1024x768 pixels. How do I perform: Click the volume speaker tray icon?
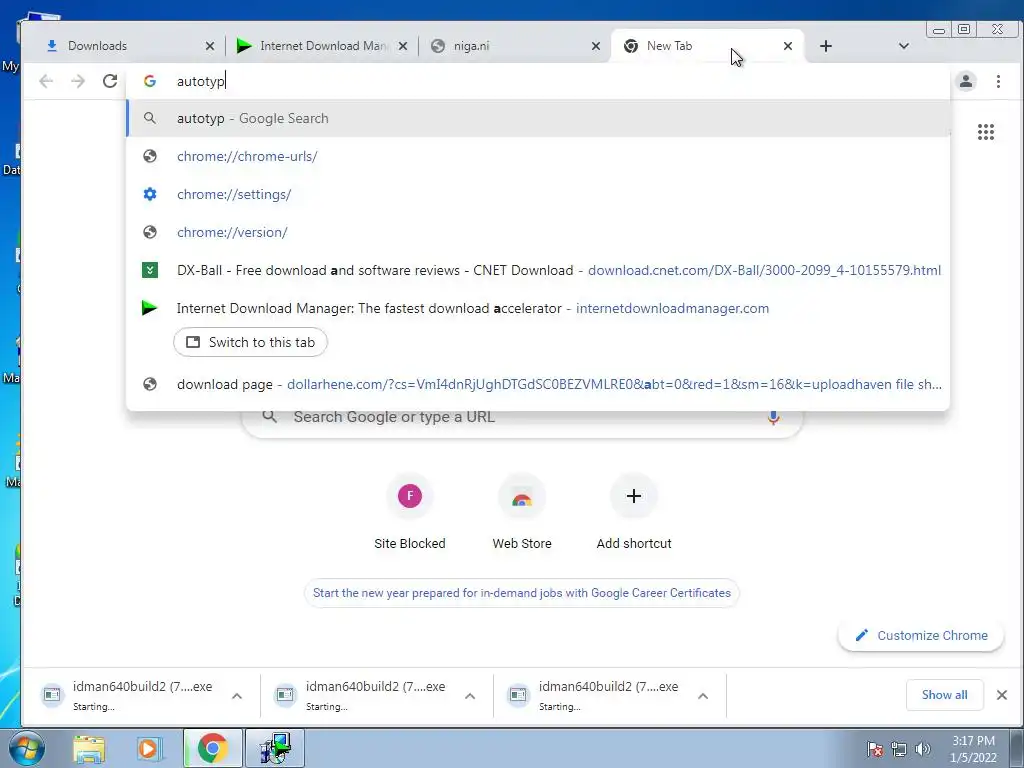(922, 749)
